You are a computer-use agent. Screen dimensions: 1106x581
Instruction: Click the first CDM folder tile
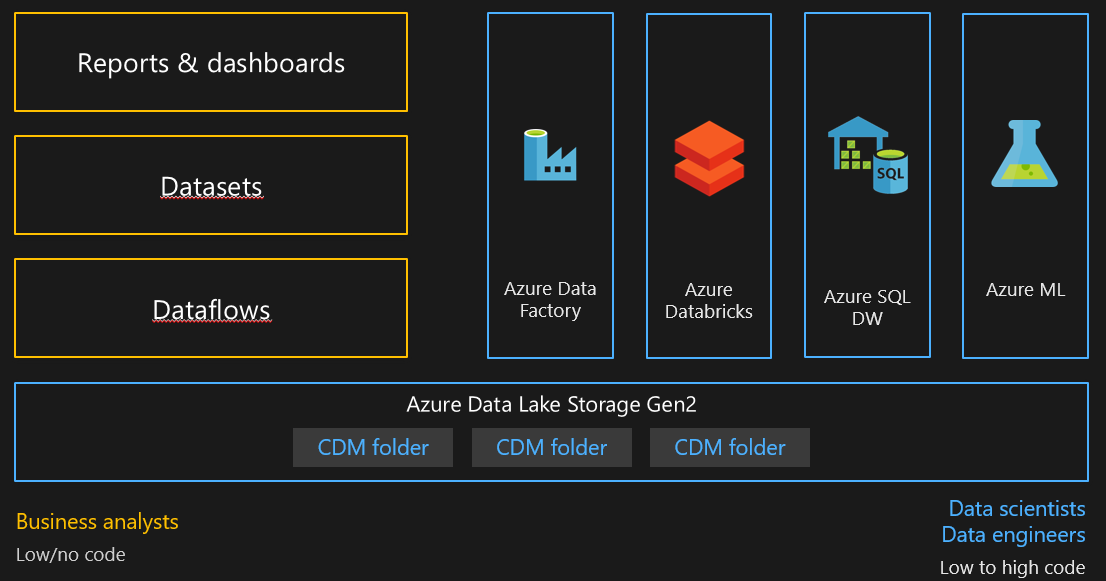click(x=373, y=447)
